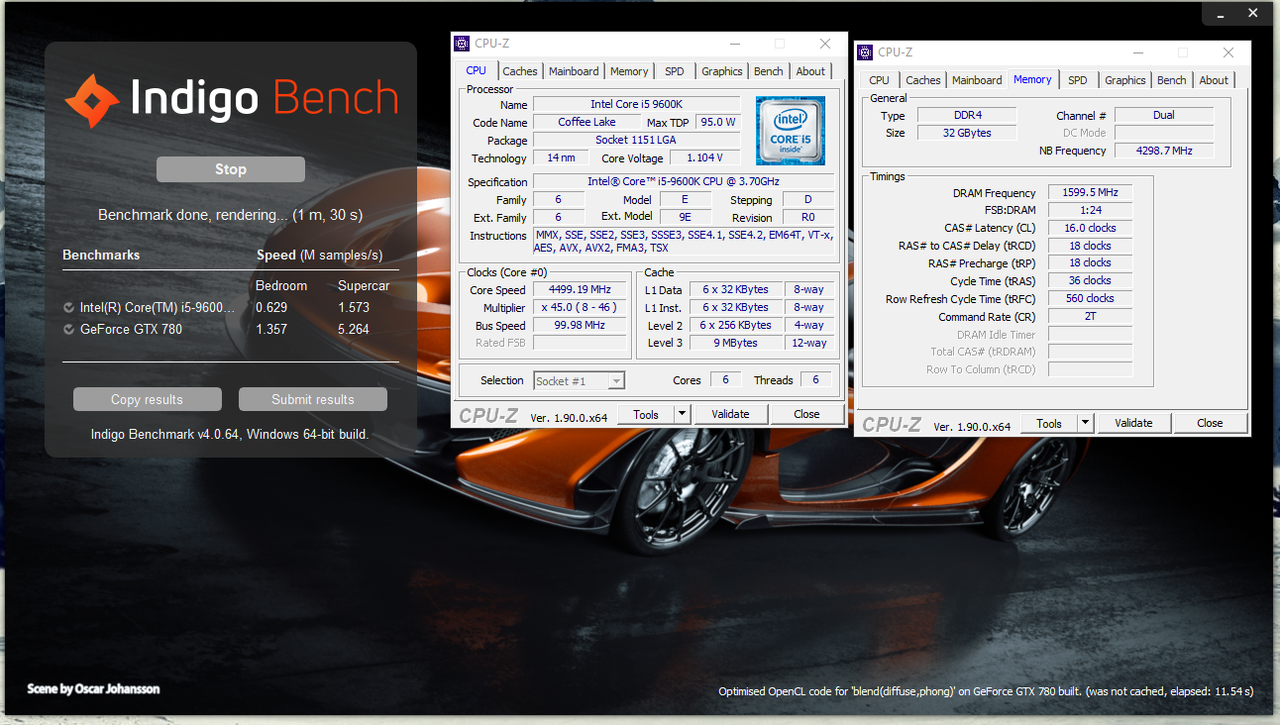Click the Cores count field
Screen dimensions: 1280x725
point(726,380)
